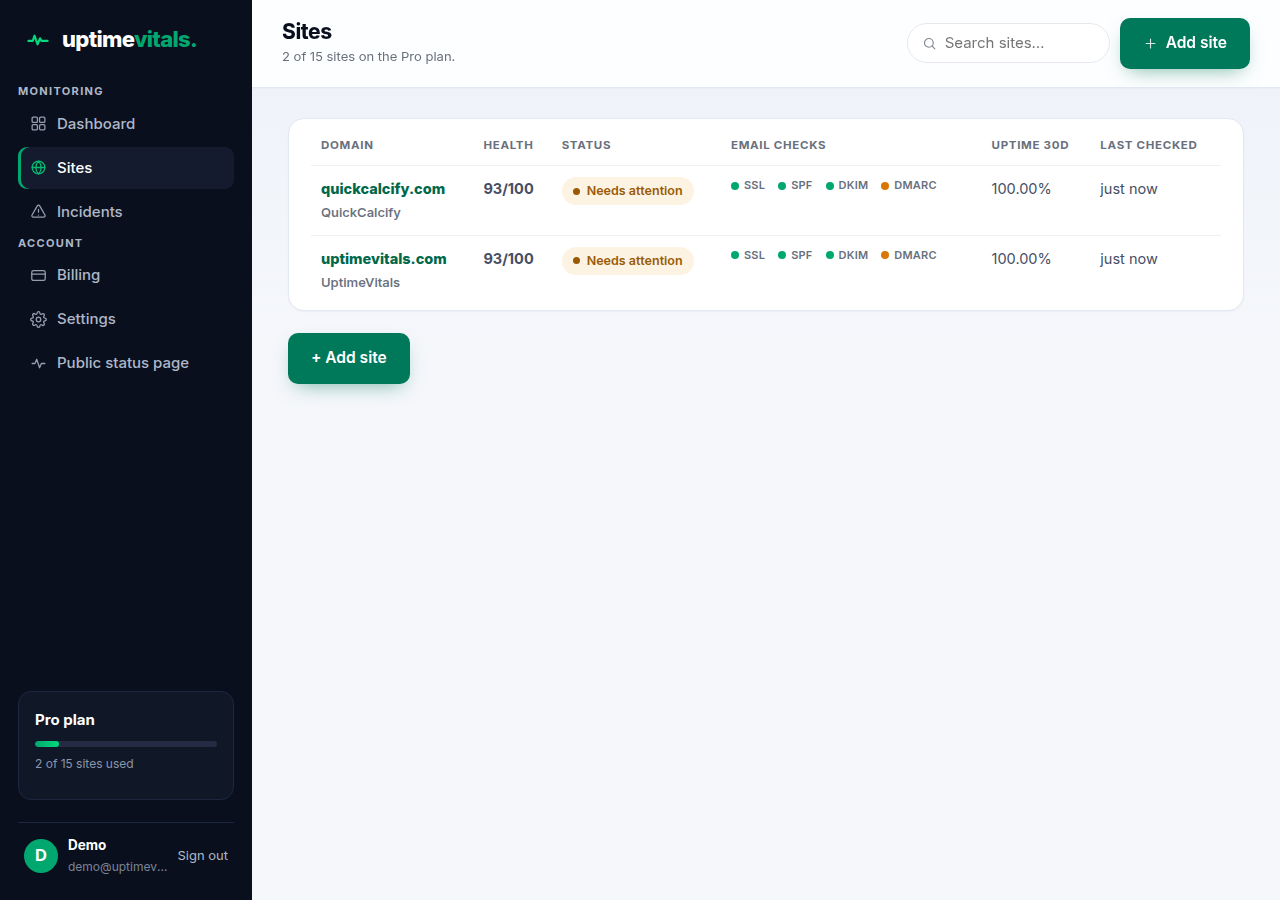Screen dimensions: 1280x900
Task: Open Billing from the sidebar
Action: click(x=126, y=275)
